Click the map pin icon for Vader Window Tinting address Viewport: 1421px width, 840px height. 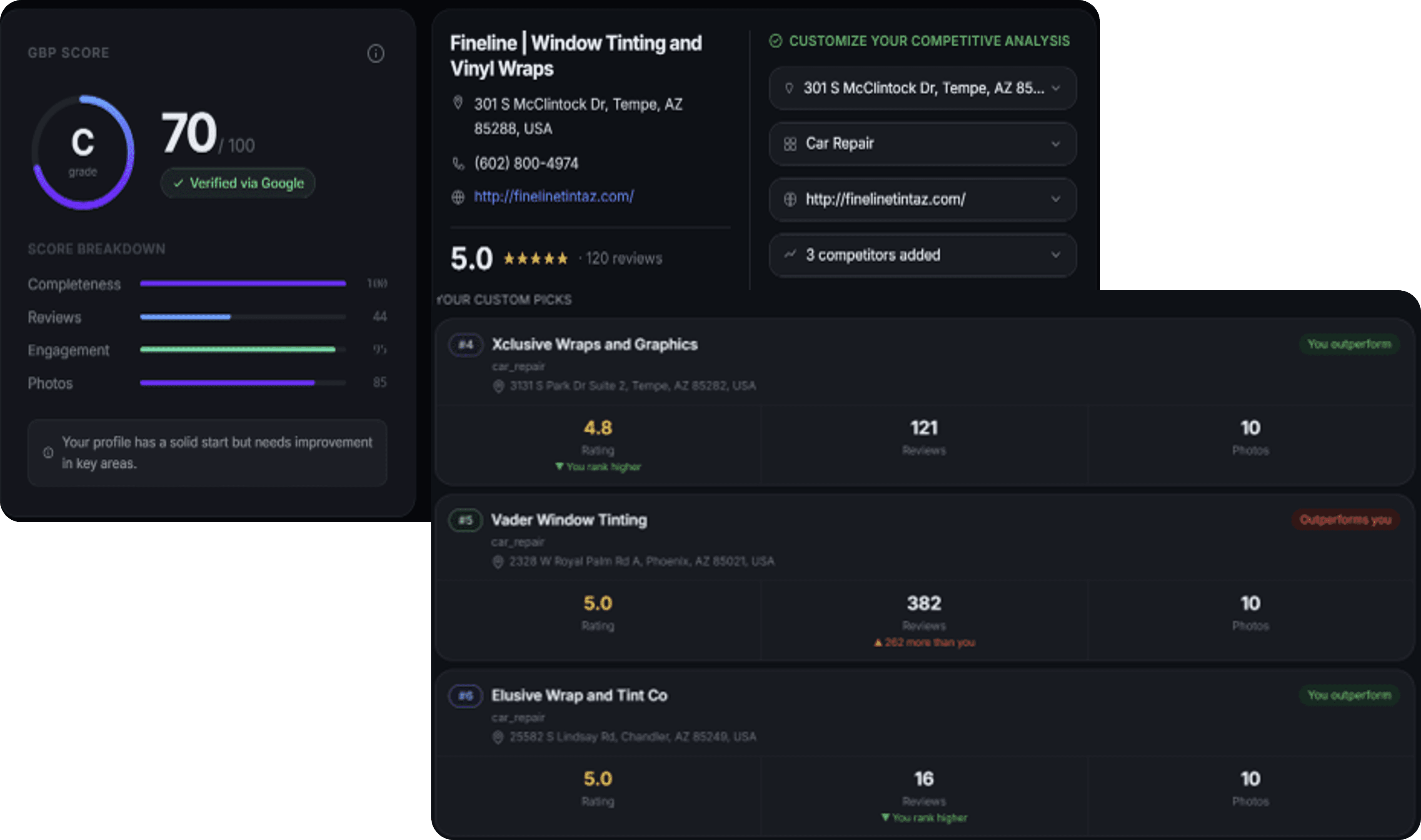498,561
